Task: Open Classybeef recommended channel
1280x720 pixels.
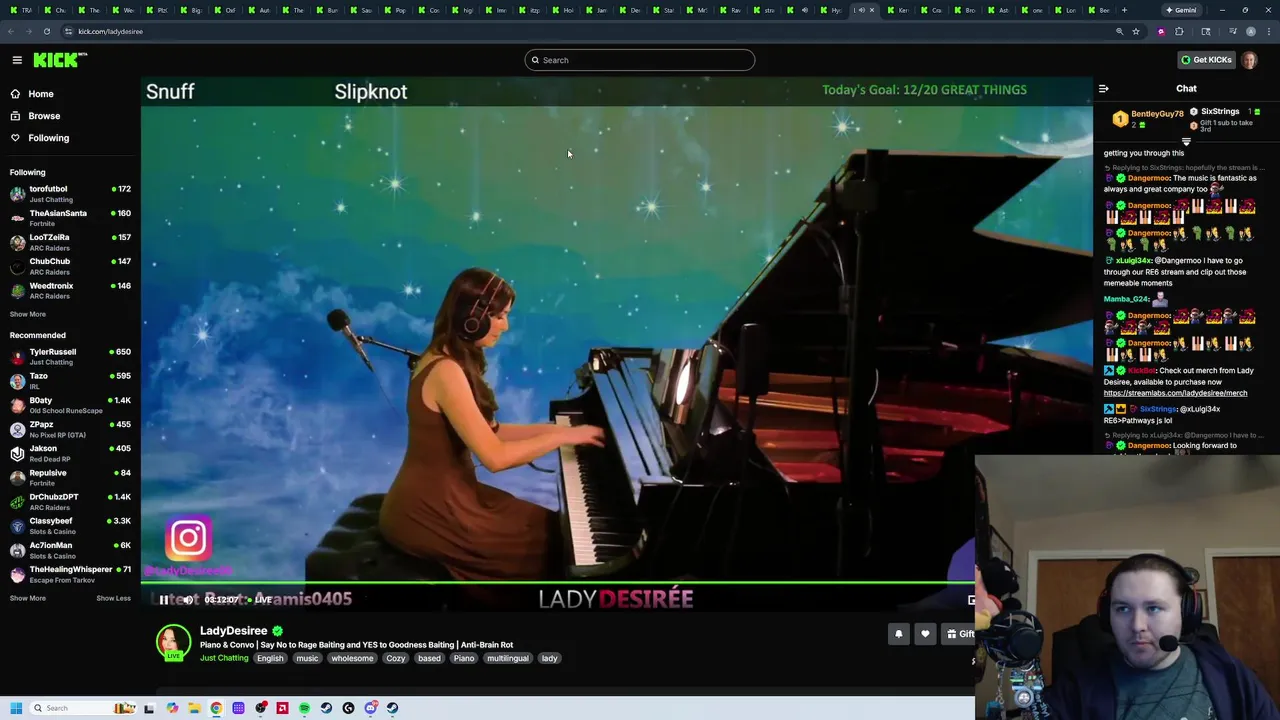Action: tap(70, 525)
